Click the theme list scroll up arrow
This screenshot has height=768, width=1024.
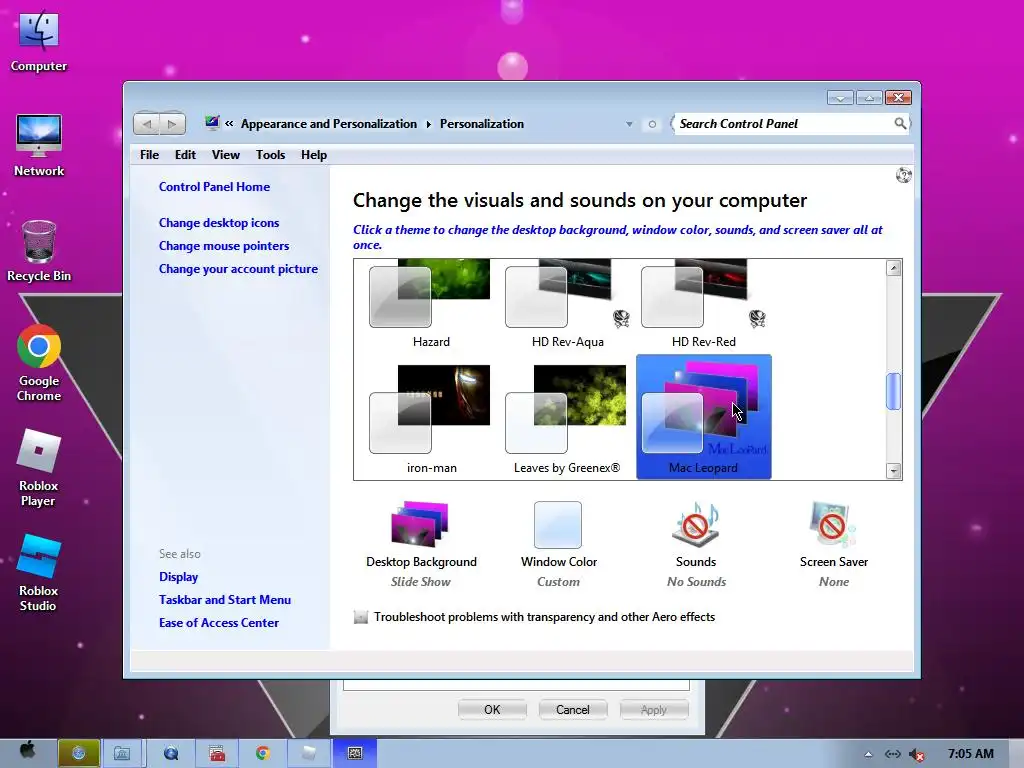point(893,268)
